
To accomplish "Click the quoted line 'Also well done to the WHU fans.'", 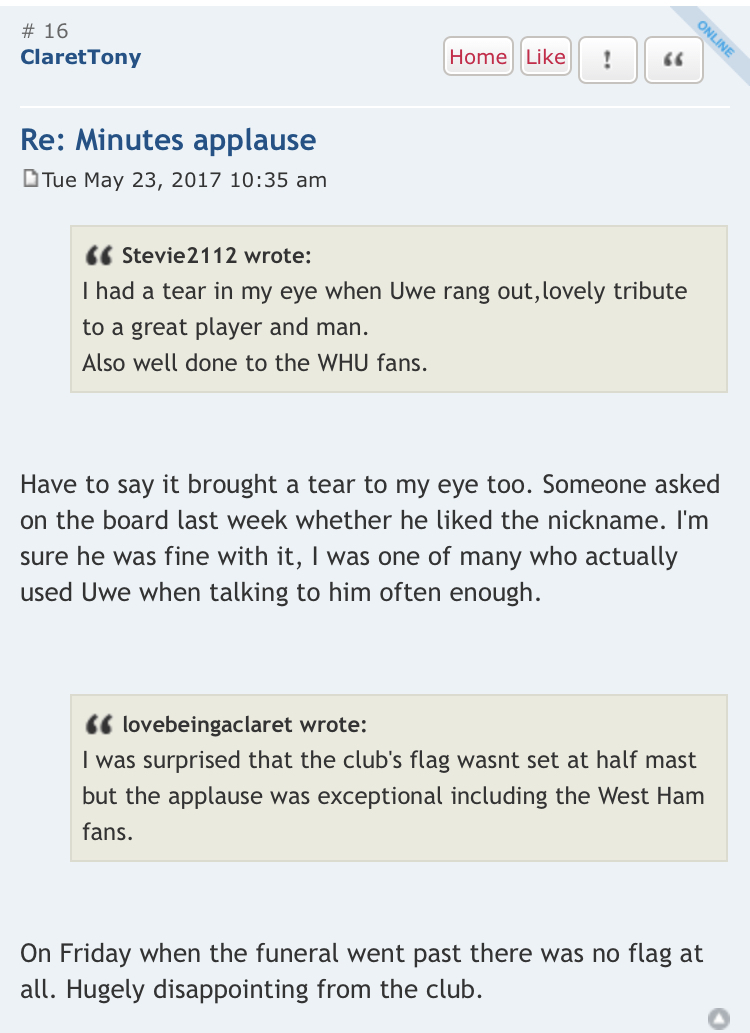I will (x=254, y=363).
